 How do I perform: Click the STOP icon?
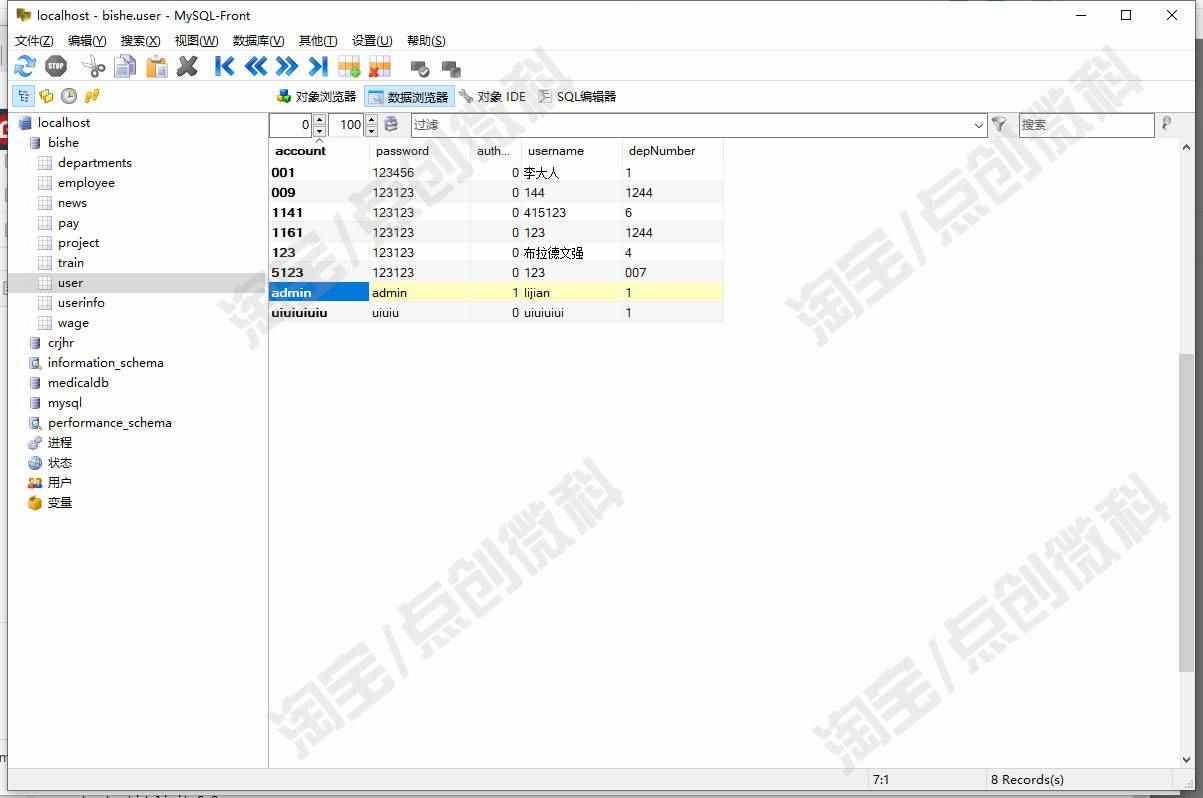pyautogui.click(x=56, y=67)
